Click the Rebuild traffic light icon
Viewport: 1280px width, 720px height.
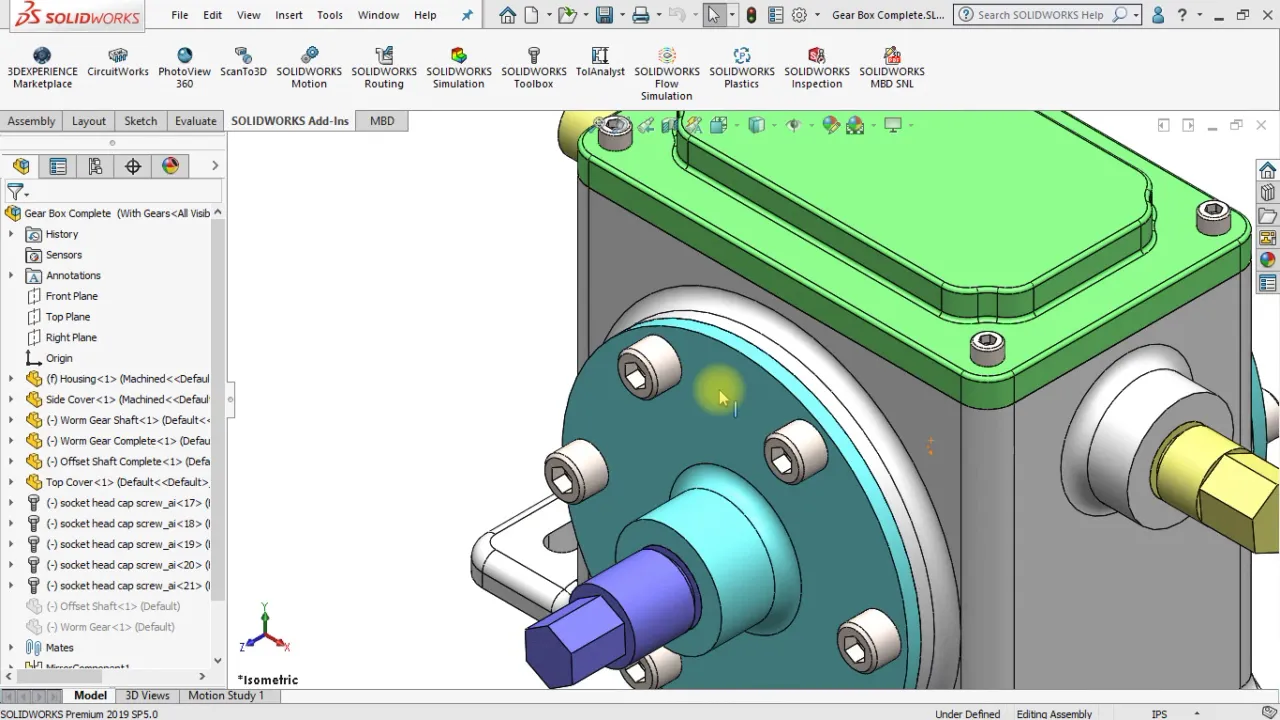751,15
